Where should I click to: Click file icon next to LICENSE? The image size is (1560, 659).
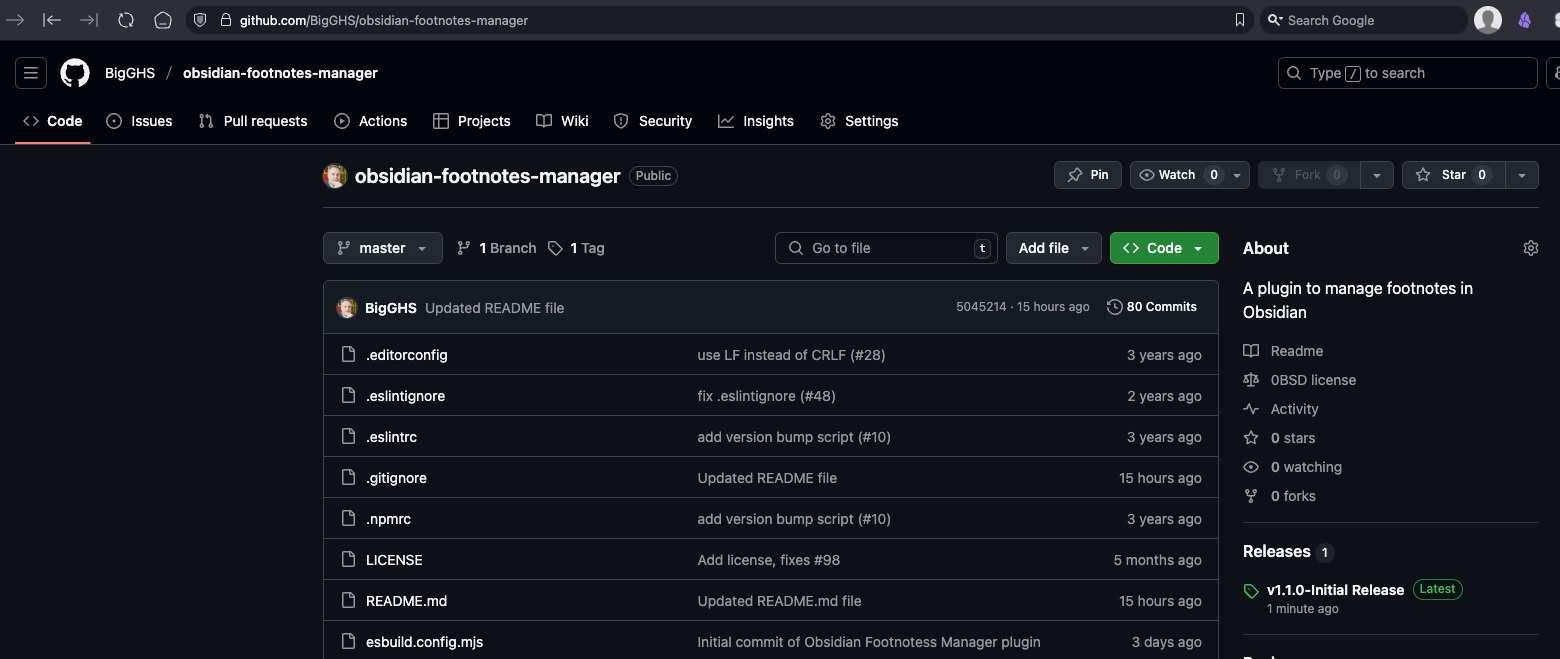pyautogui.click(x=348, y=560)
